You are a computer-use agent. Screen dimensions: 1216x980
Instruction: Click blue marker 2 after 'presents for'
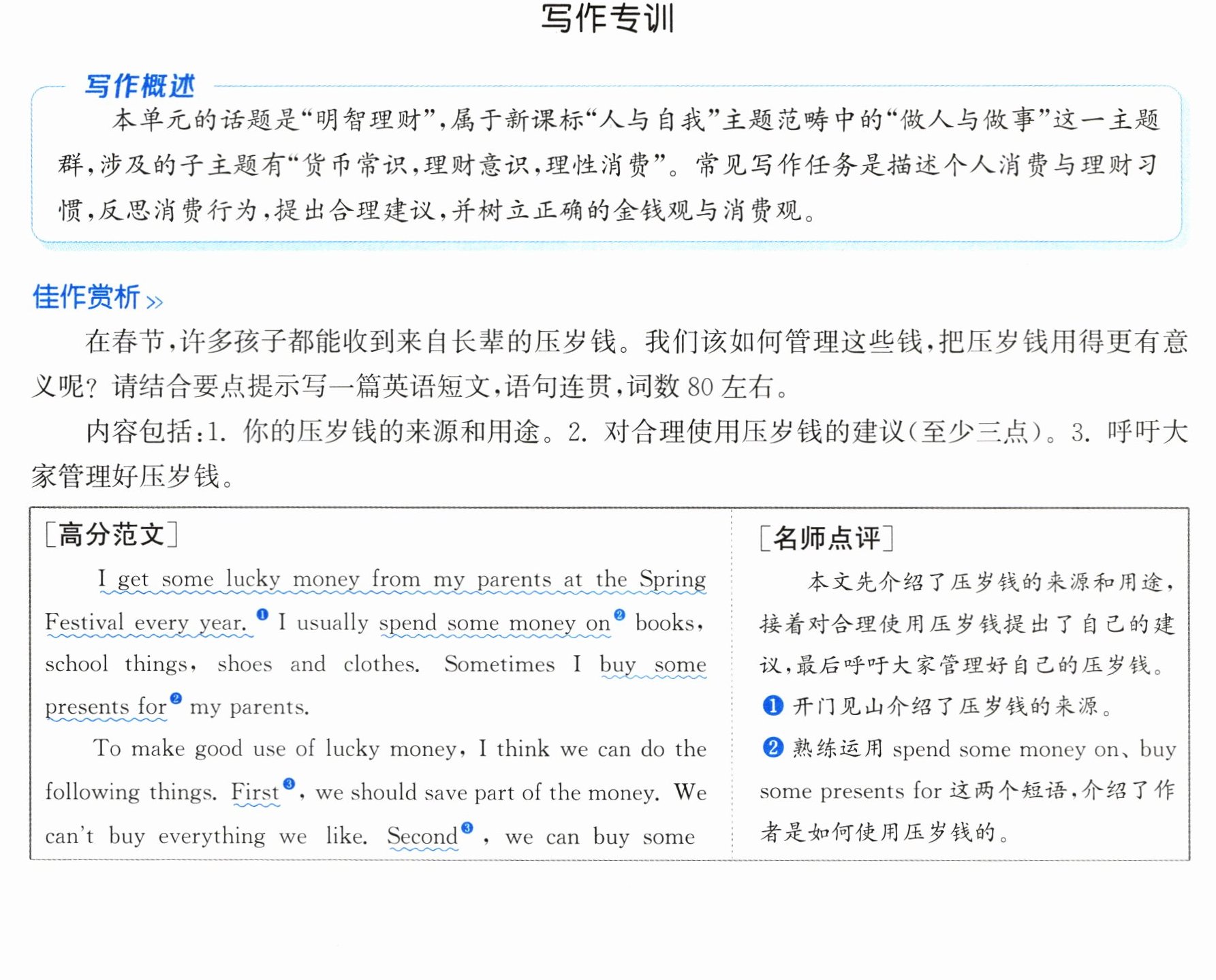(176, 699)
